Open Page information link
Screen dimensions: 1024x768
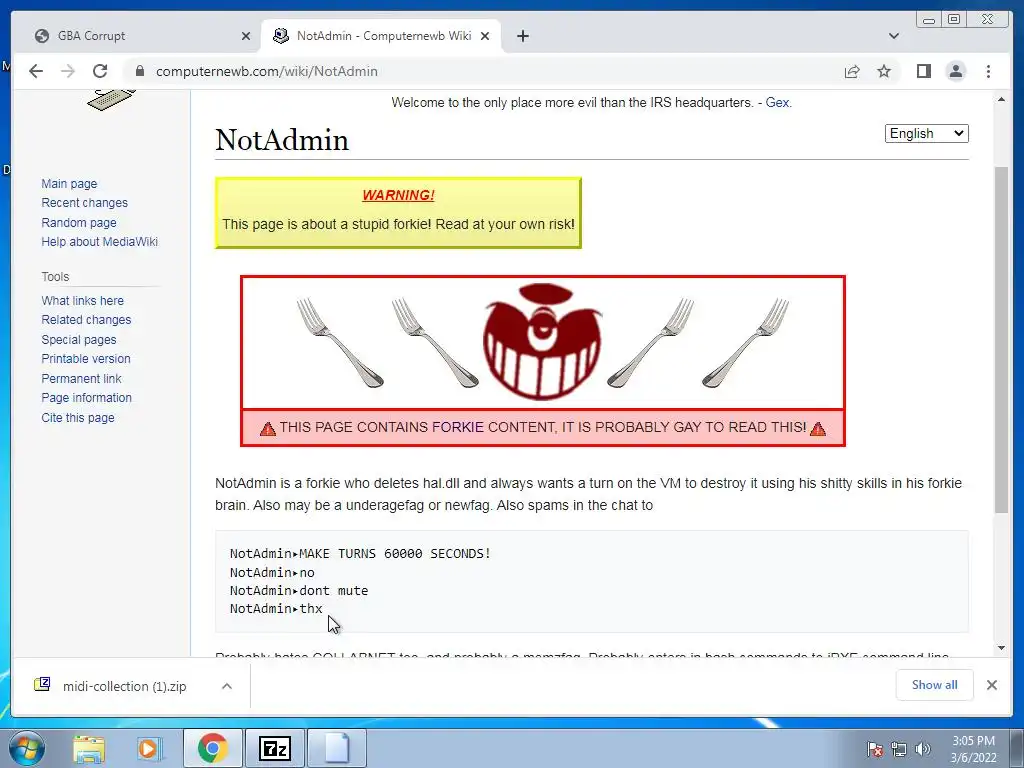[86, 398]
